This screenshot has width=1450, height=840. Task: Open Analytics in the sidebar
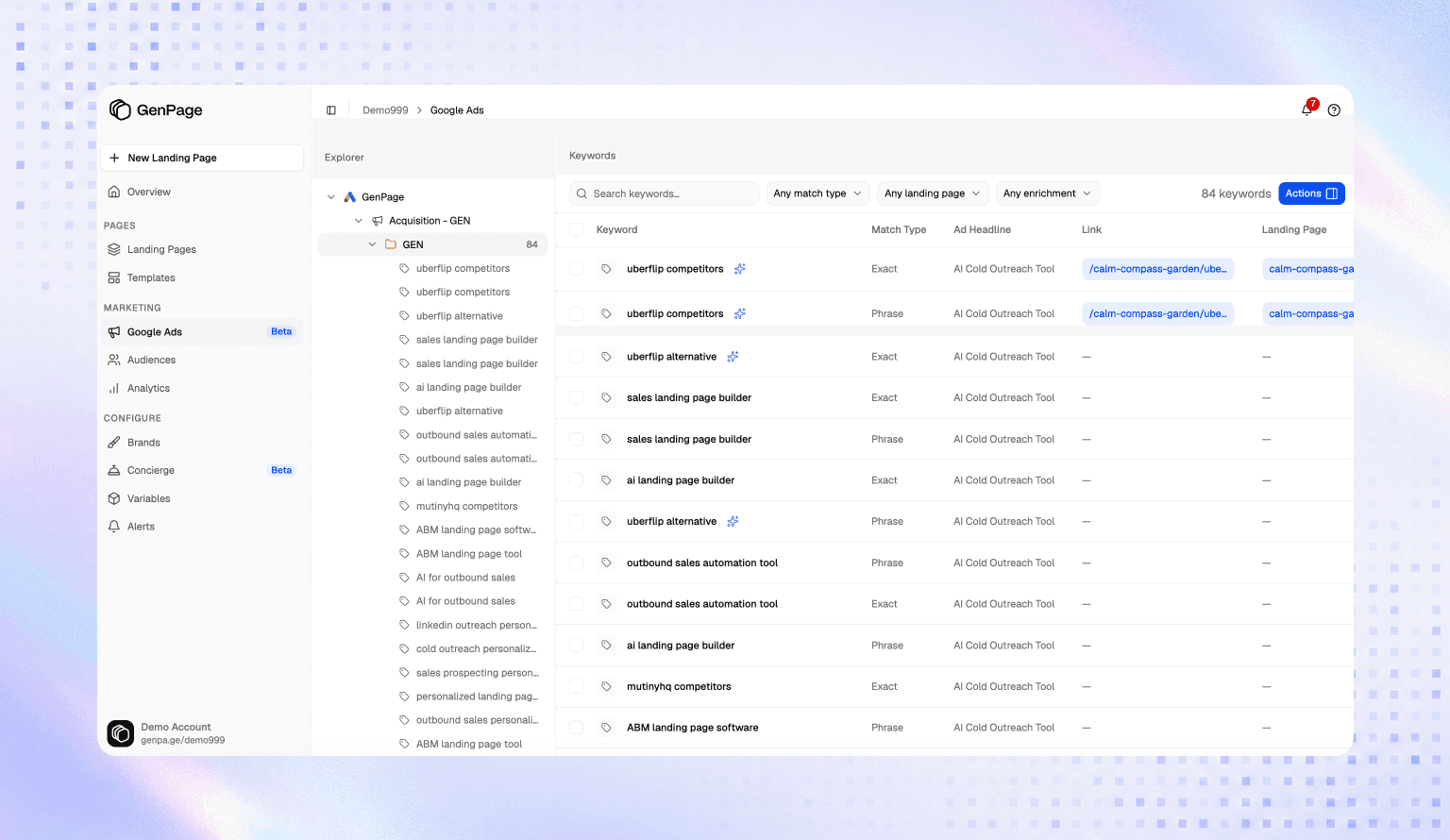(x=202, y=388)
